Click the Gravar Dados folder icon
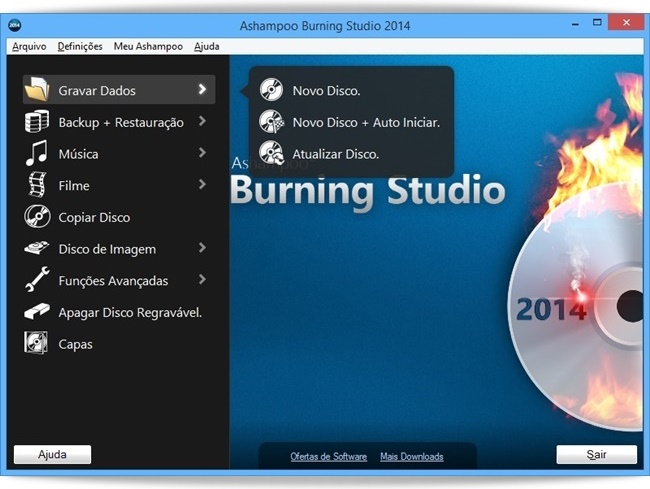Image resolution: width=650 pixels, height=489 pixels. 37,89
